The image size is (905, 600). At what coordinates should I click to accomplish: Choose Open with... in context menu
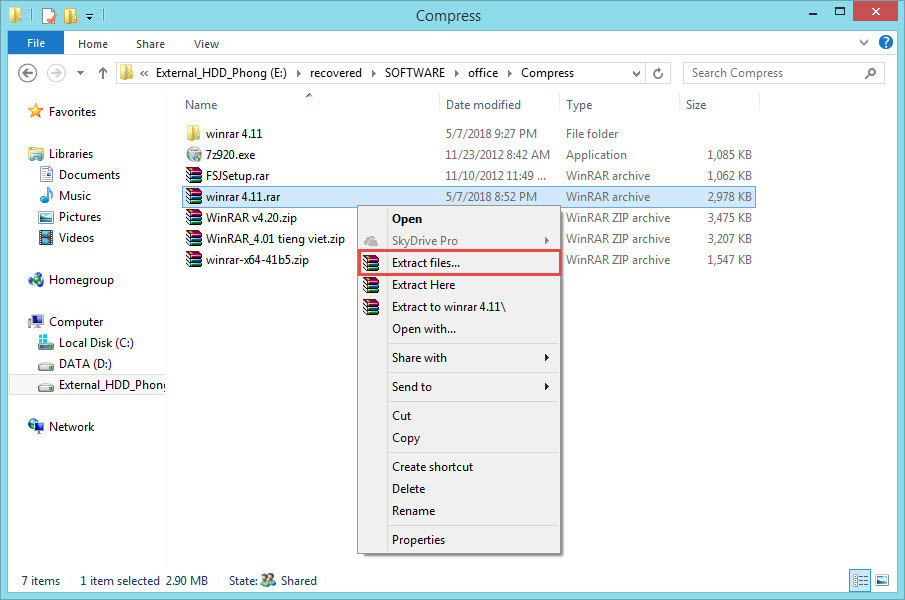pyautogui.click(x=459, y=329)
